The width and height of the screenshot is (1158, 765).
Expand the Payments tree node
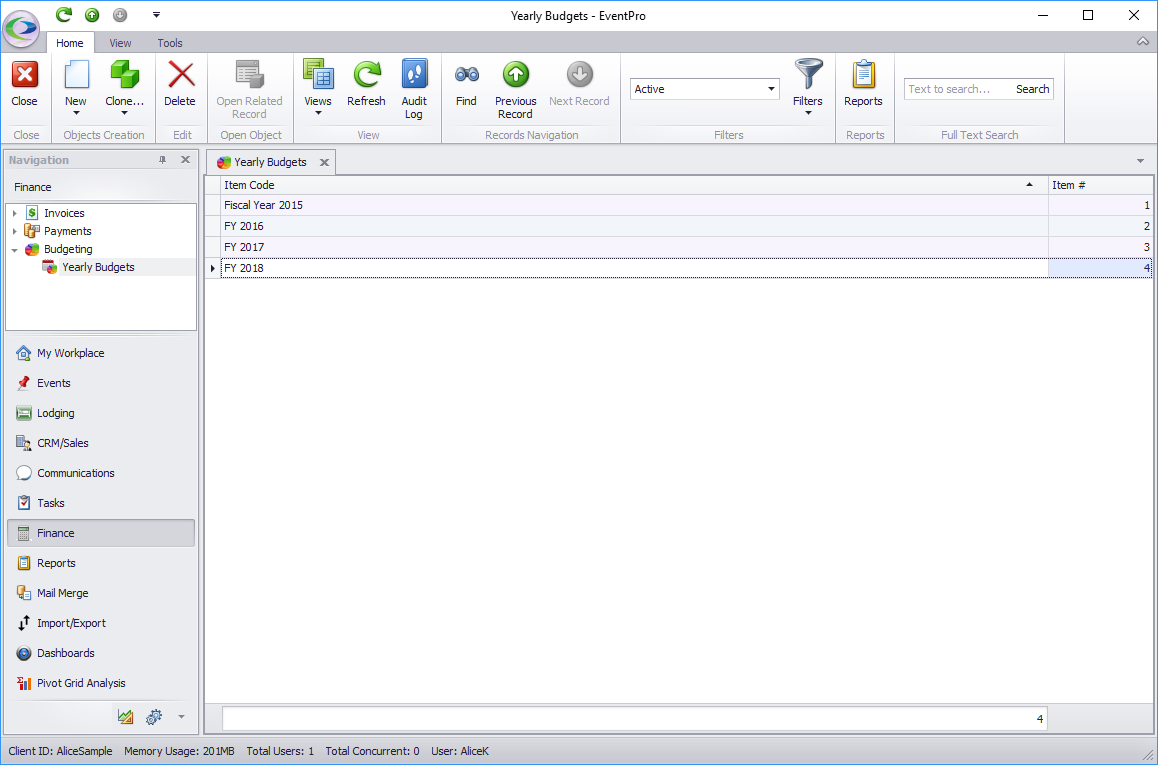click(x=15, y=231)
